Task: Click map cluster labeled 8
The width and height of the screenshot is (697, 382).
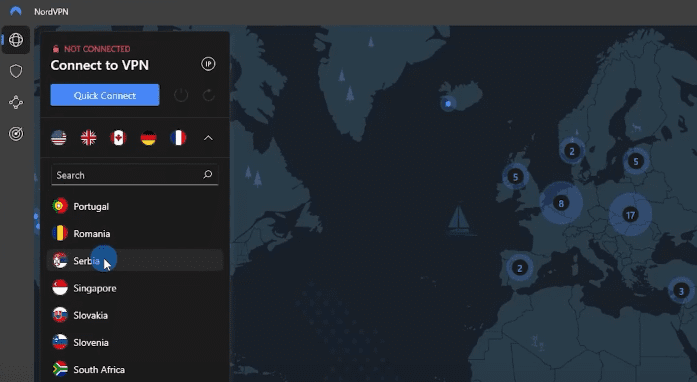Action: 561,203
